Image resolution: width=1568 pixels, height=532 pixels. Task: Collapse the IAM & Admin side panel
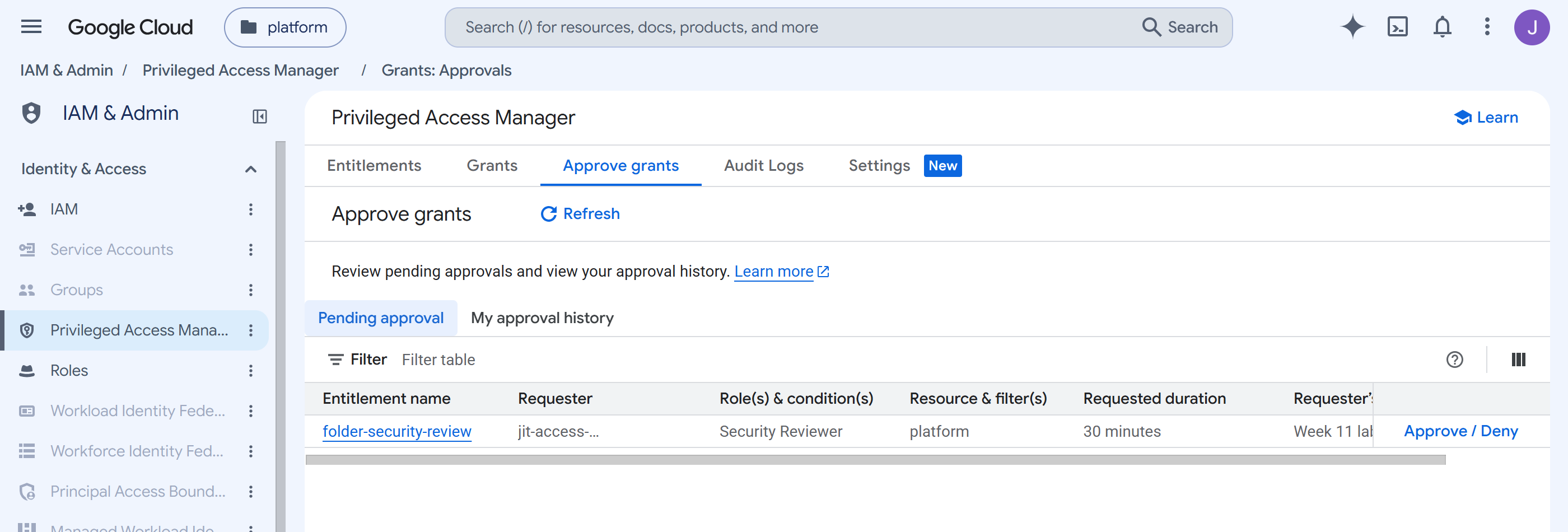click(260, 116)
